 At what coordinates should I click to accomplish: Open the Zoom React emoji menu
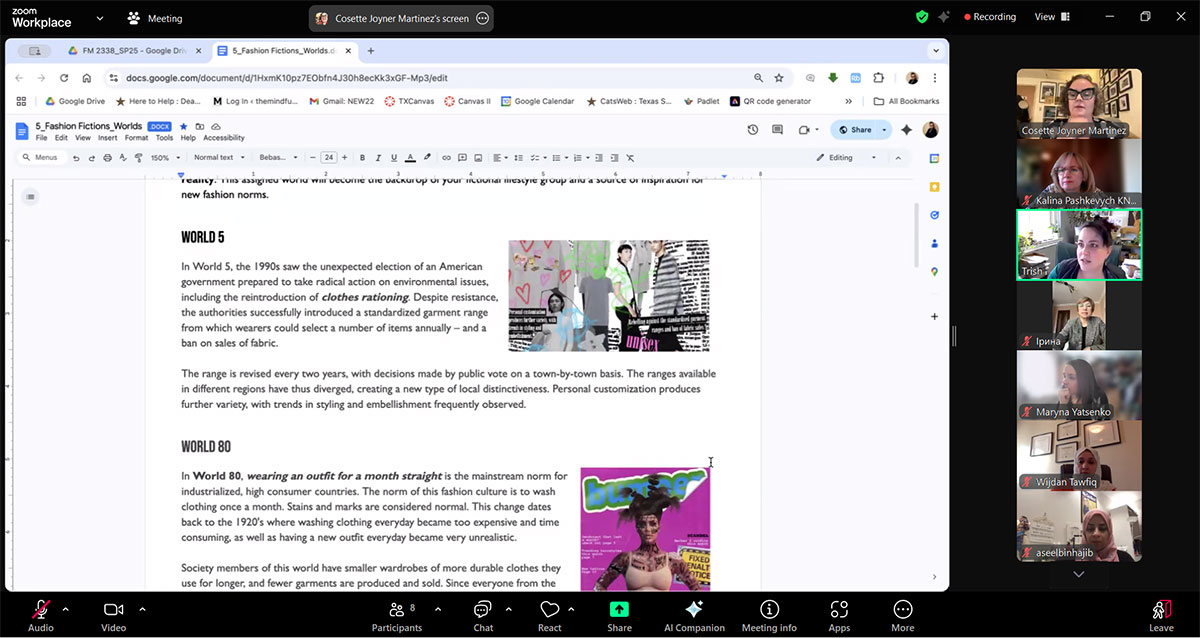[x=549, y=614]
